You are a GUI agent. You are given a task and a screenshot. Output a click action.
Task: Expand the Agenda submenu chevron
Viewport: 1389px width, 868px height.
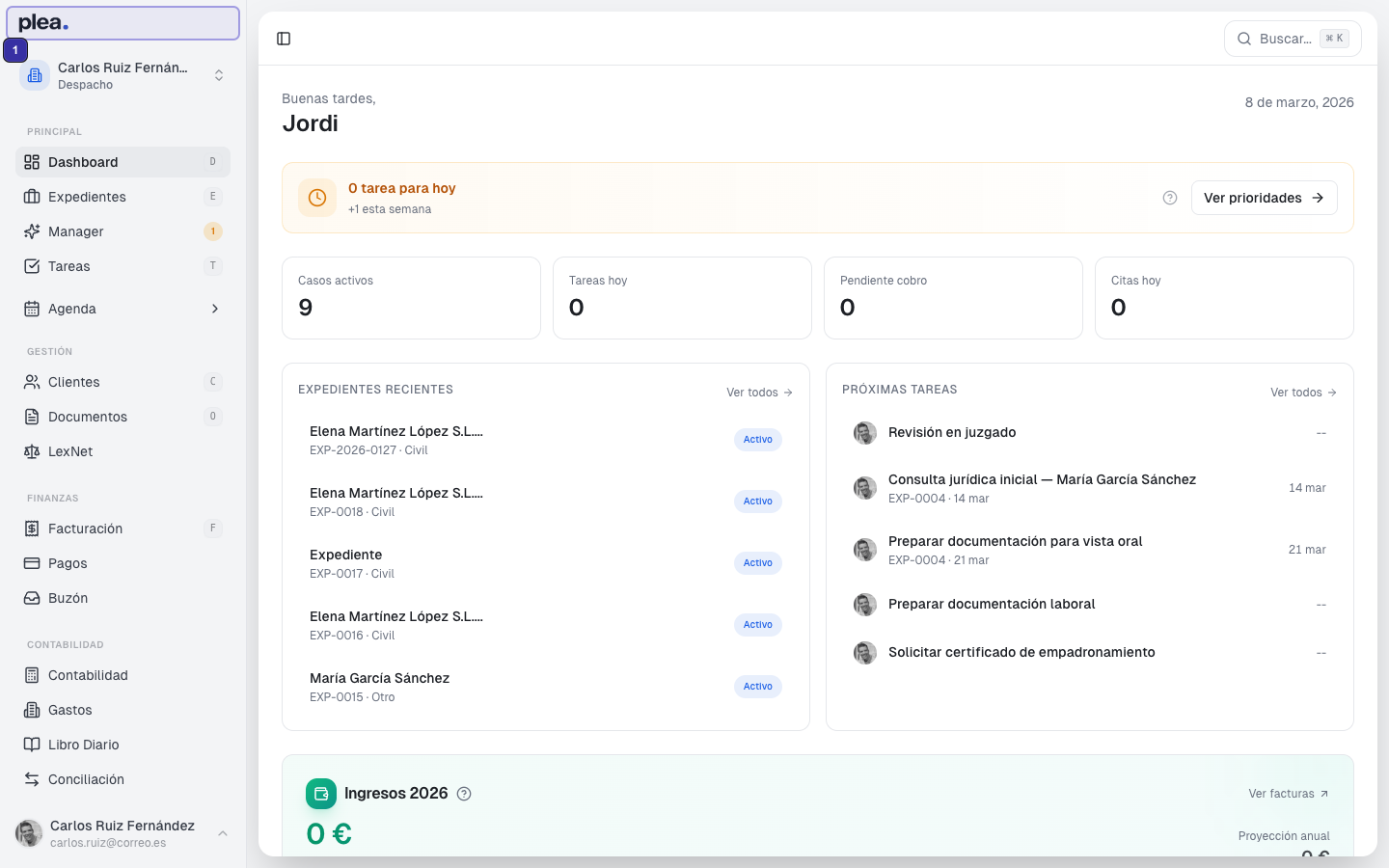tap(215, 309)
